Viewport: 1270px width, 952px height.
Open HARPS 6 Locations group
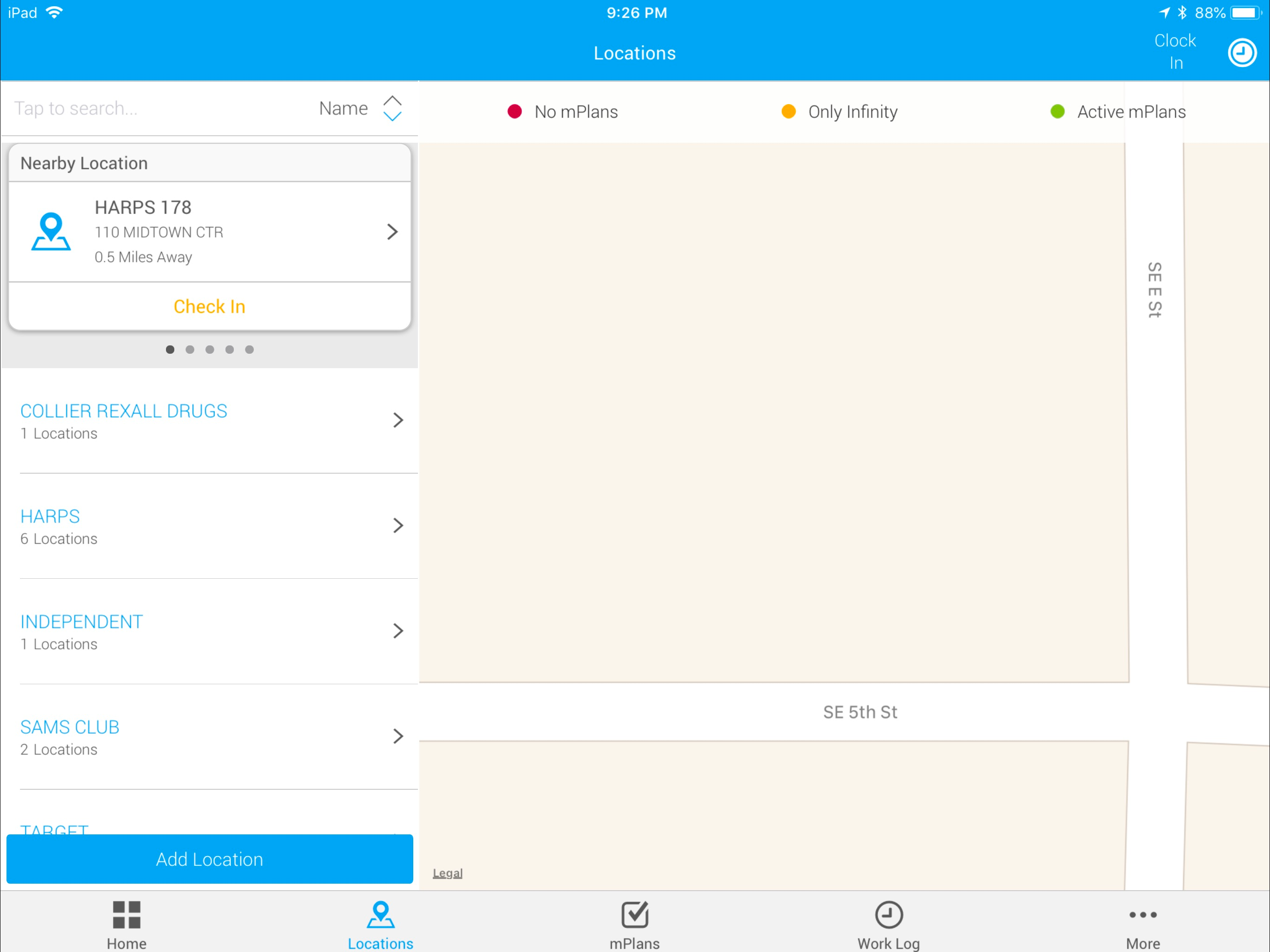click(x=210, y=526)
